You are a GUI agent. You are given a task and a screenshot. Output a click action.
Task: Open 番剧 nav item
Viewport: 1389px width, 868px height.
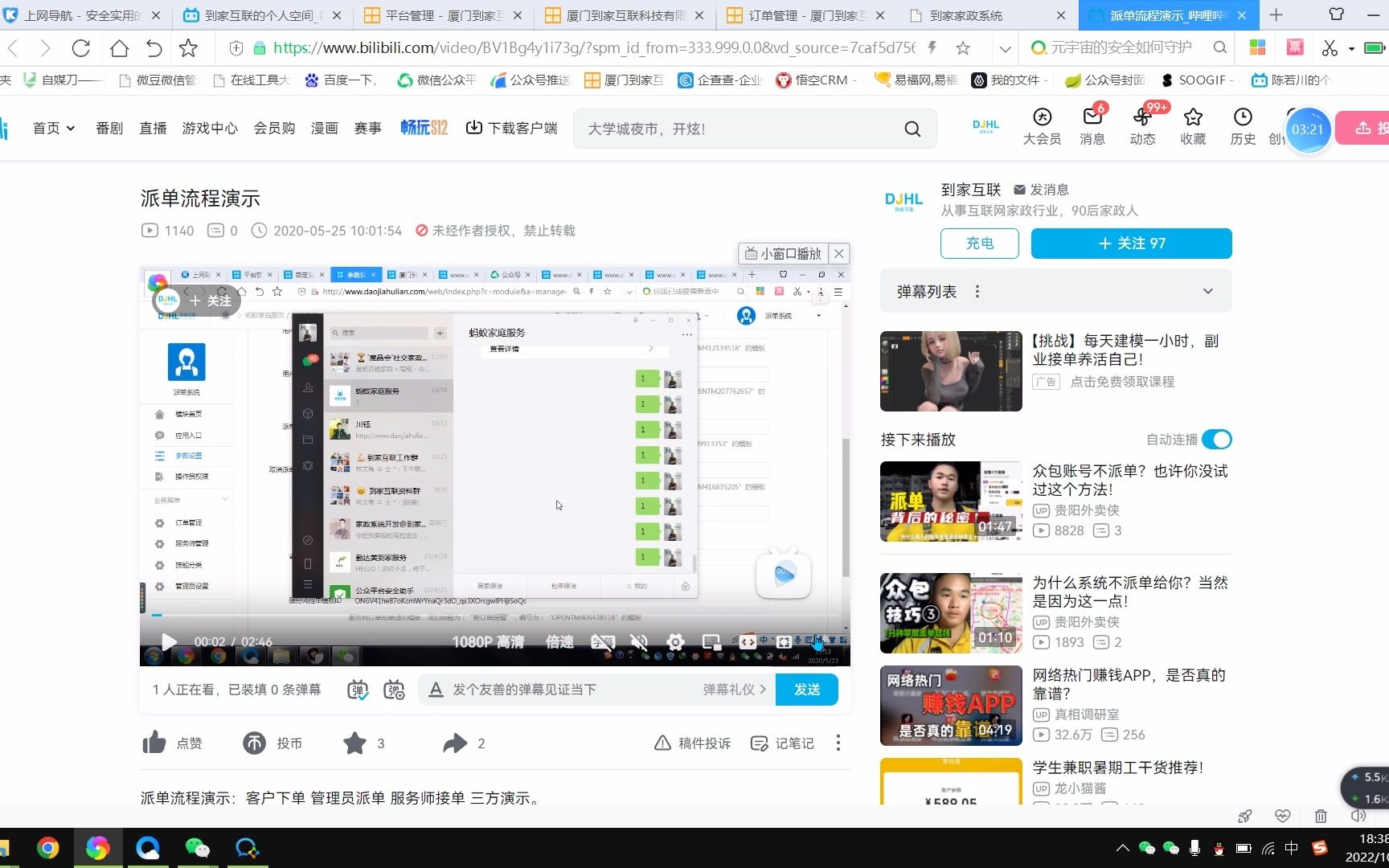point(109,128)
